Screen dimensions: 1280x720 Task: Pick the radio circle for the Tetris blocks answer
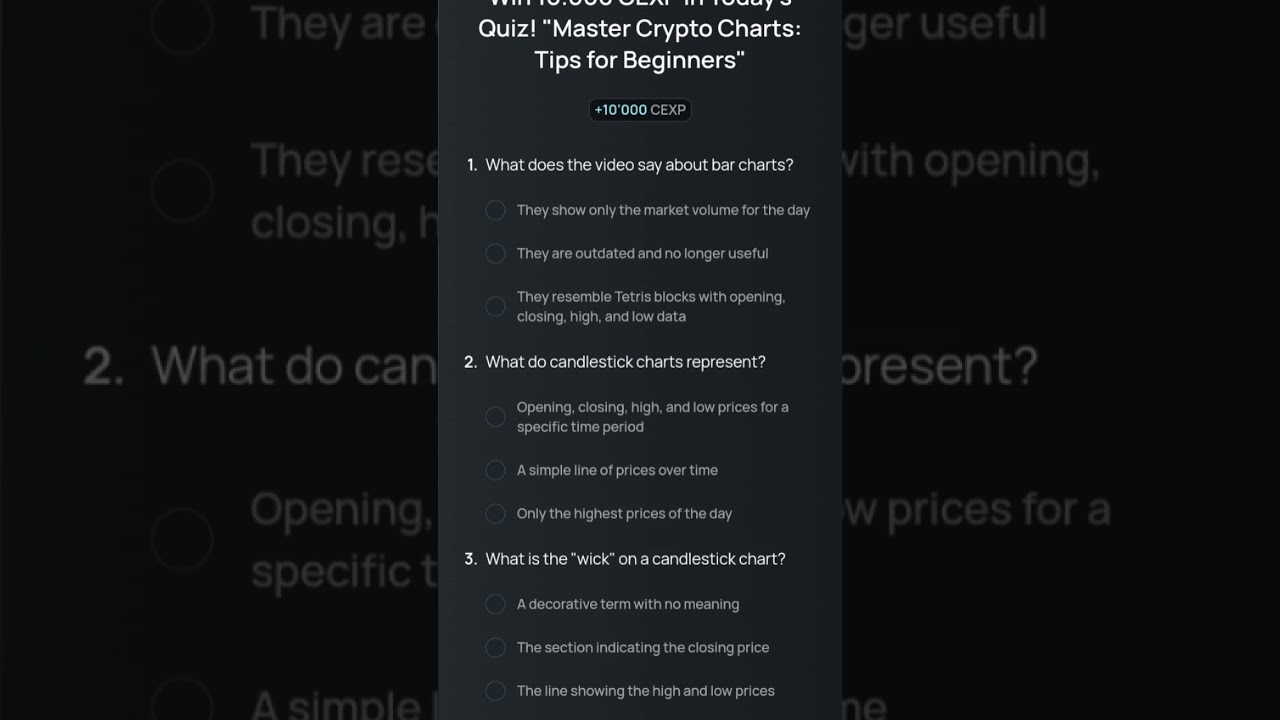[495, 307]
